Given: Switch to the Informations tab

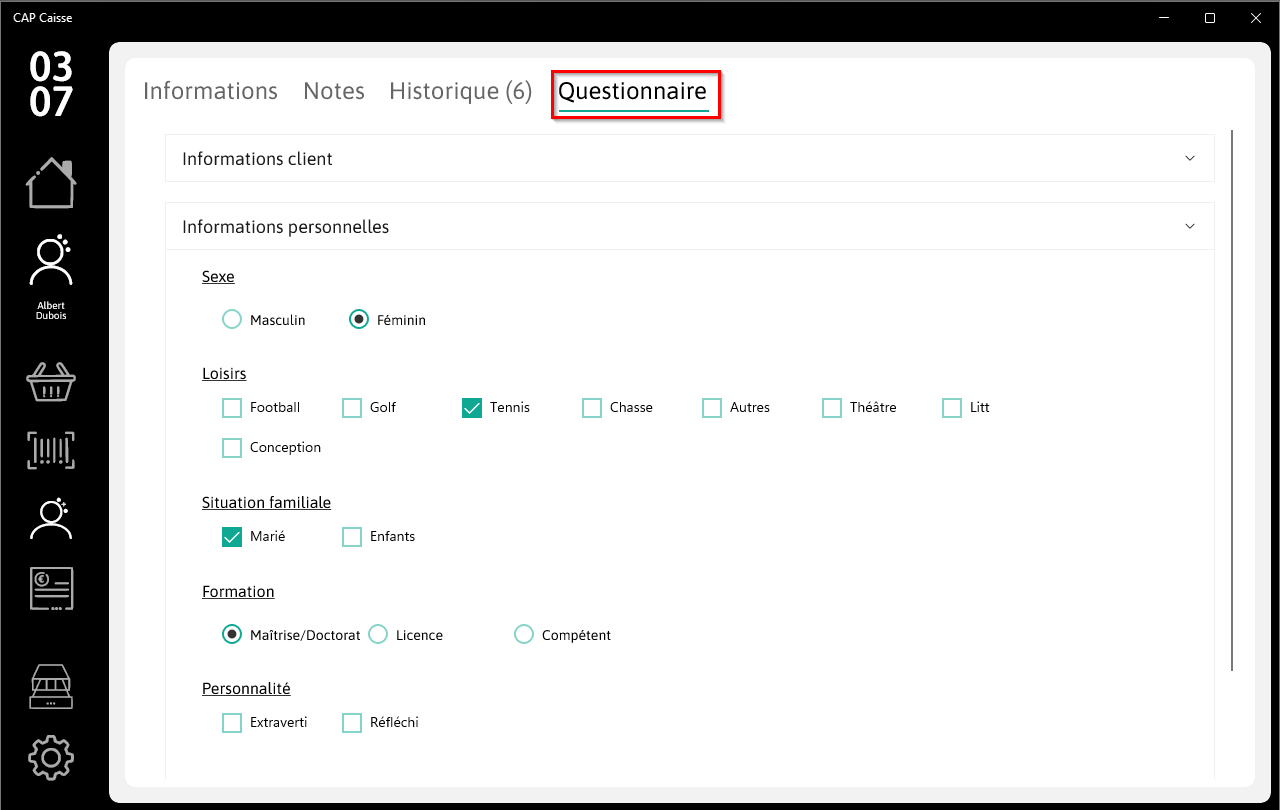Looking at the screenshot, I should pos(210,91).
